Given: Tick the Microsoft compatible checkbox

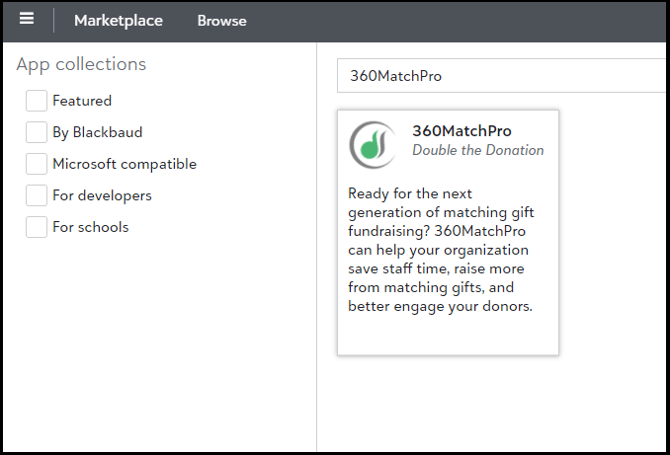Looking at the screenshot, I should coord(36,164).
